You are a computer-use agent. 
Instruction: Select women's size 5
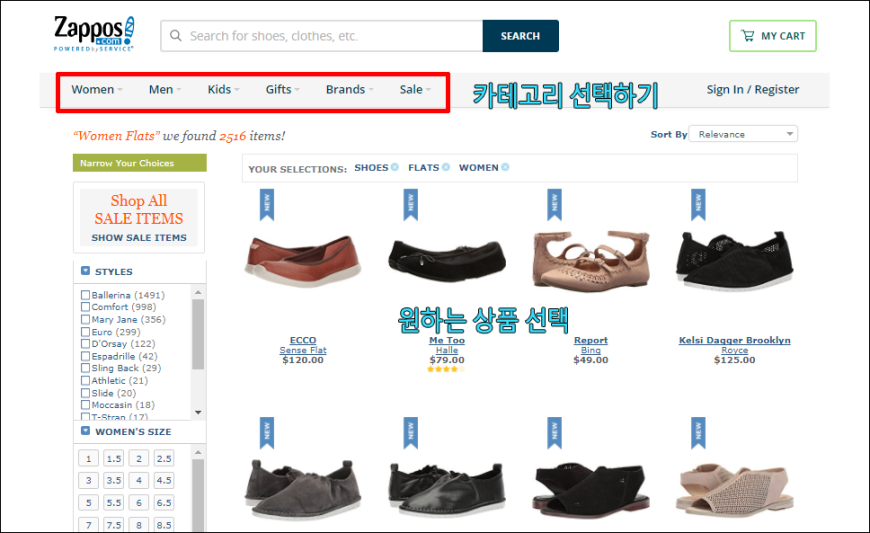pyautogui.click(x=89, y=502)
